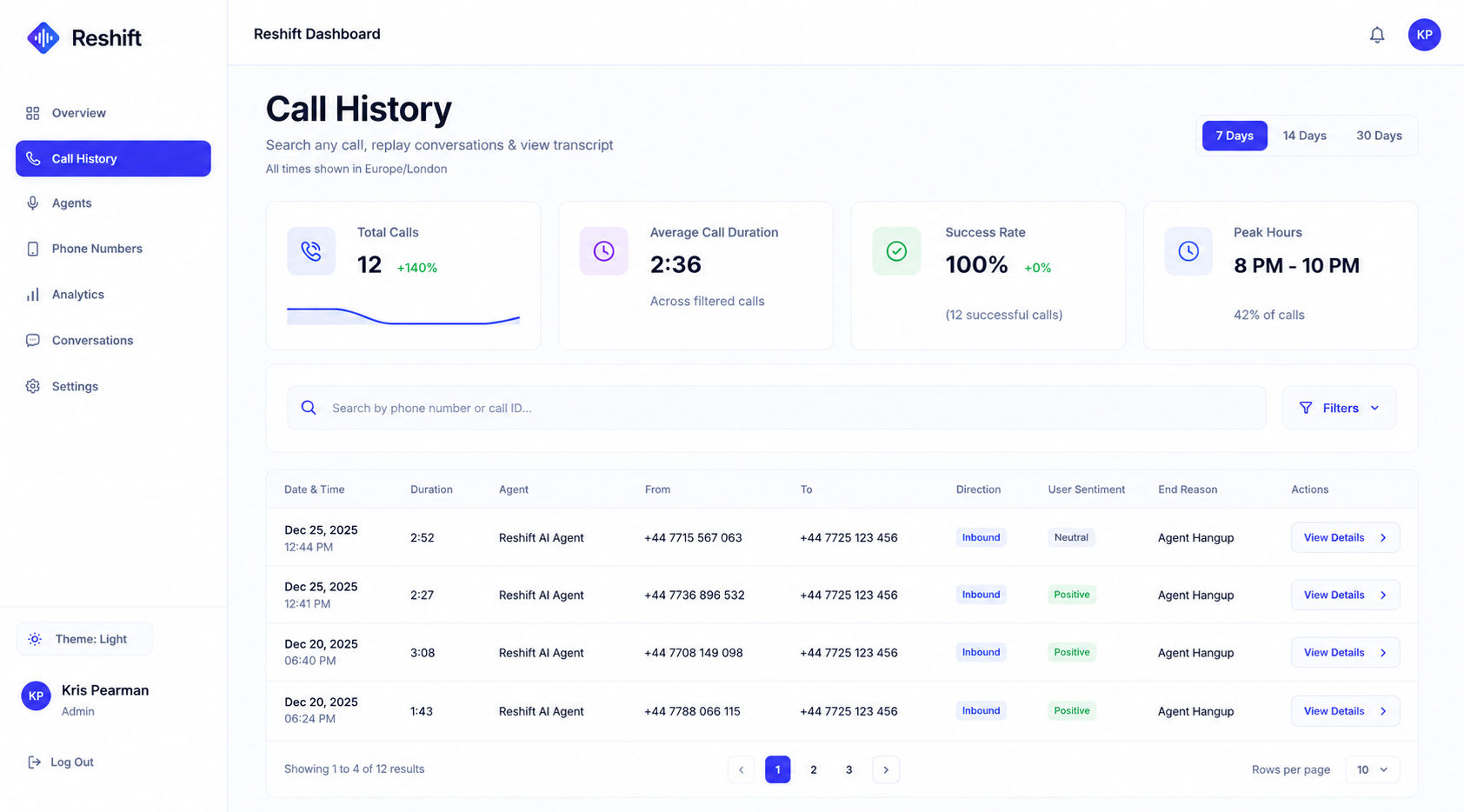Screen dimensions: 1464x812
Task: Click the Conversations chat bubble icon
Action: point(33,340)
